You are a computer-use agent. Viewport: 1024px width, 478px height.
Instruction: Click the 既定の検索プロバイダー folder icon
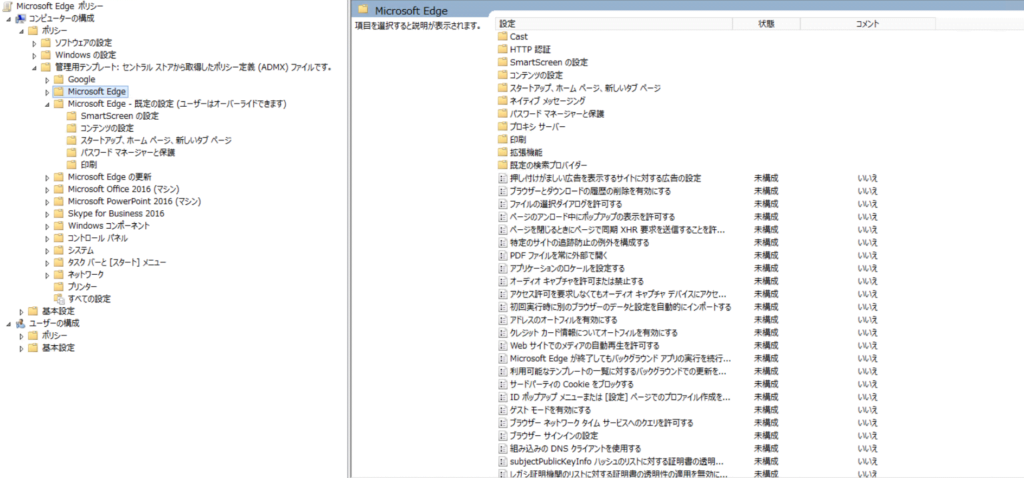(x=502, y=165)
